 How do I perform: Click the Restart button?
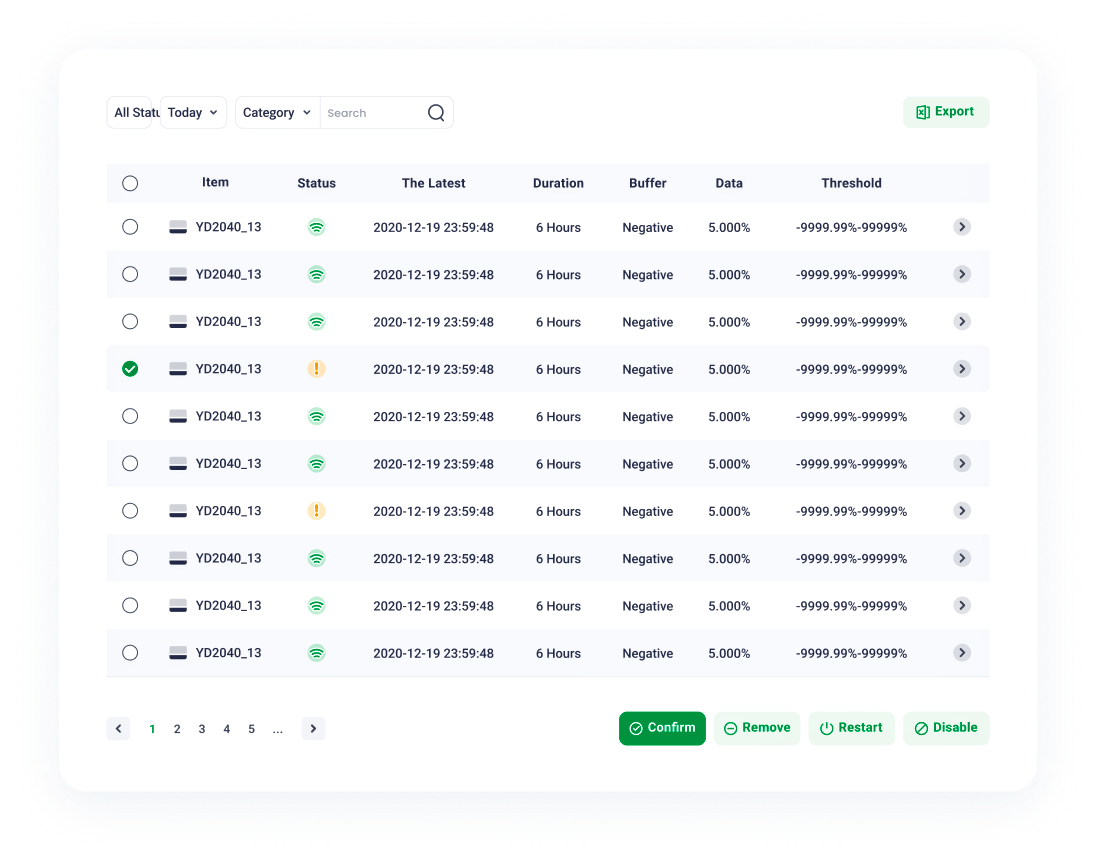coord(851,728)
